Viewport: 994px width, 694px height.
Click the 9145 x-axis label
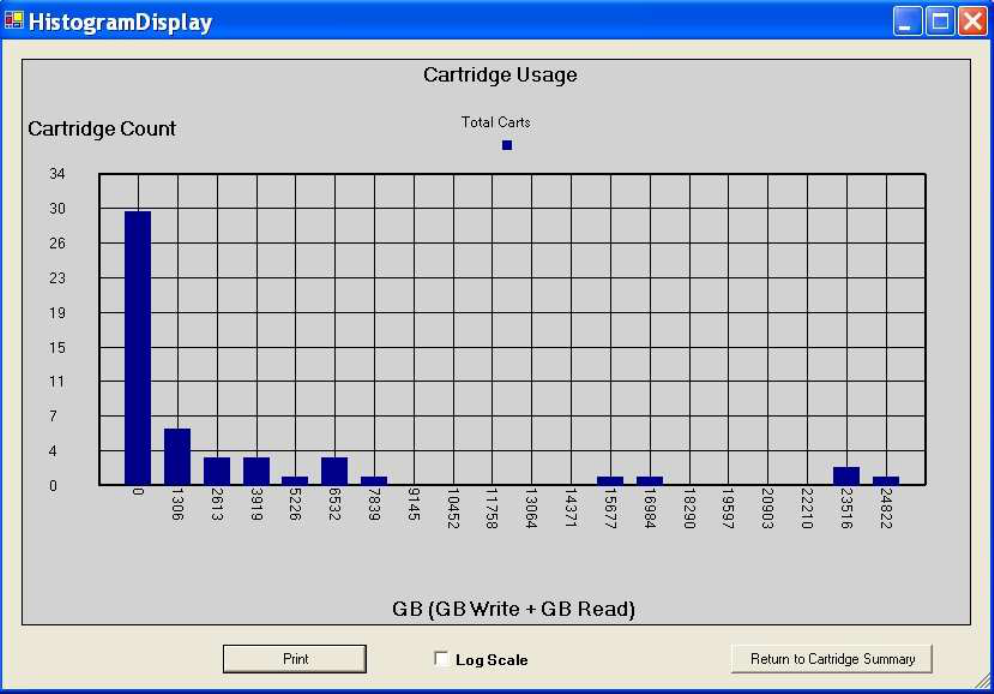(414, 504)
